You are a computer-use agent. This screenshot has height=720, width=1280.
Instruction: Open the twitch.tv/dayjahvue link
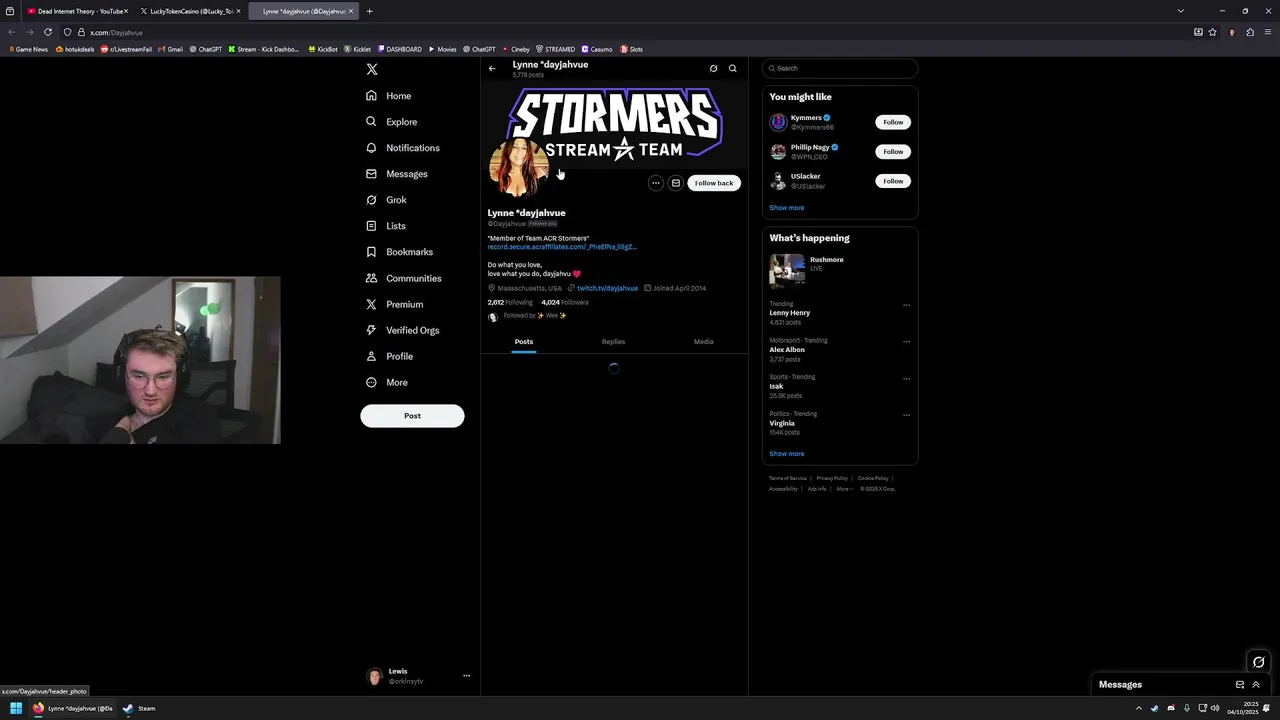point(607,288)
